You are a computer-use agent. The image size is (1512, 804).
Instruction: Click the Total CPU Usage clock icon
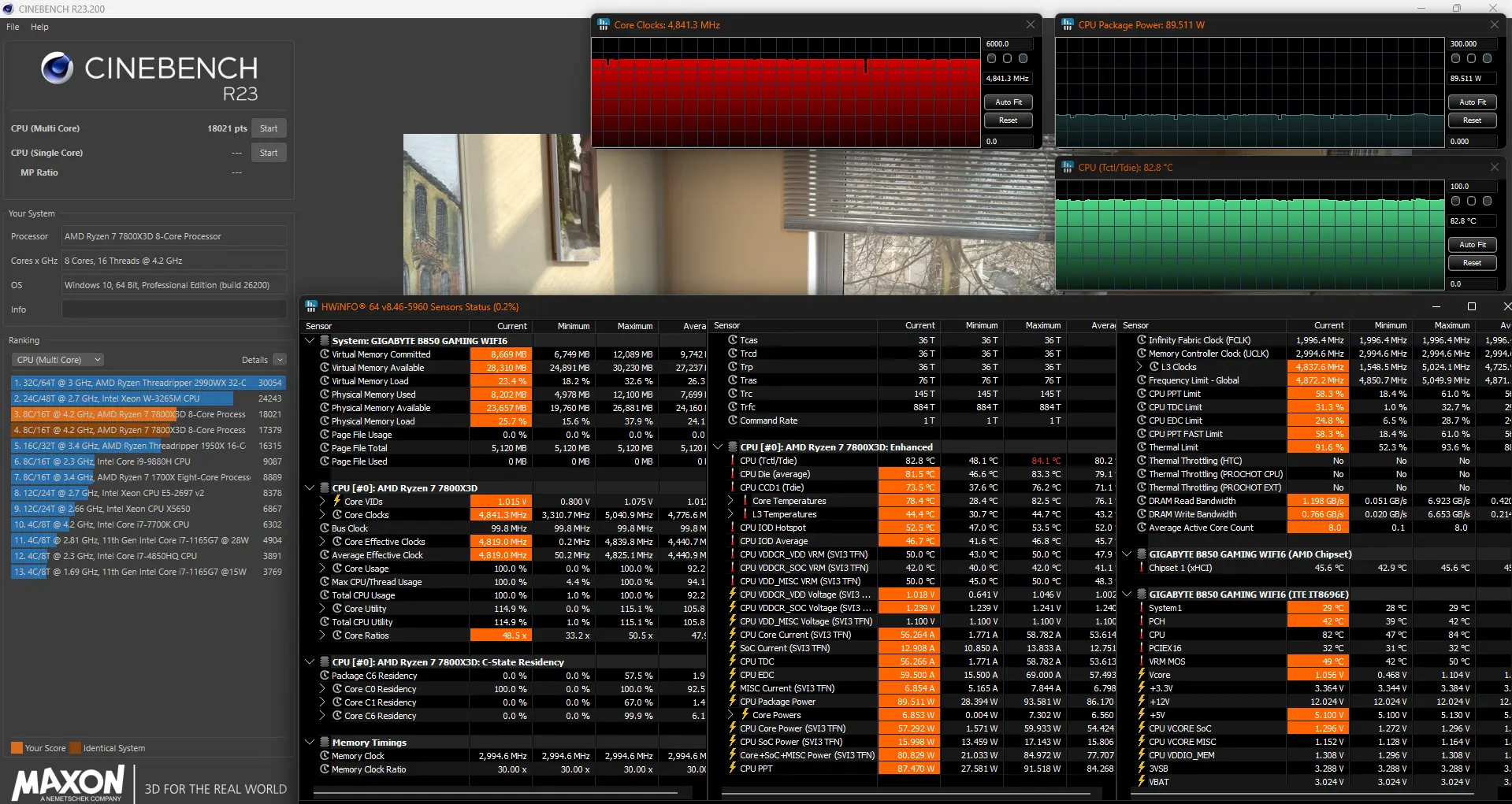pyautogui.click(x=325, y=595)
